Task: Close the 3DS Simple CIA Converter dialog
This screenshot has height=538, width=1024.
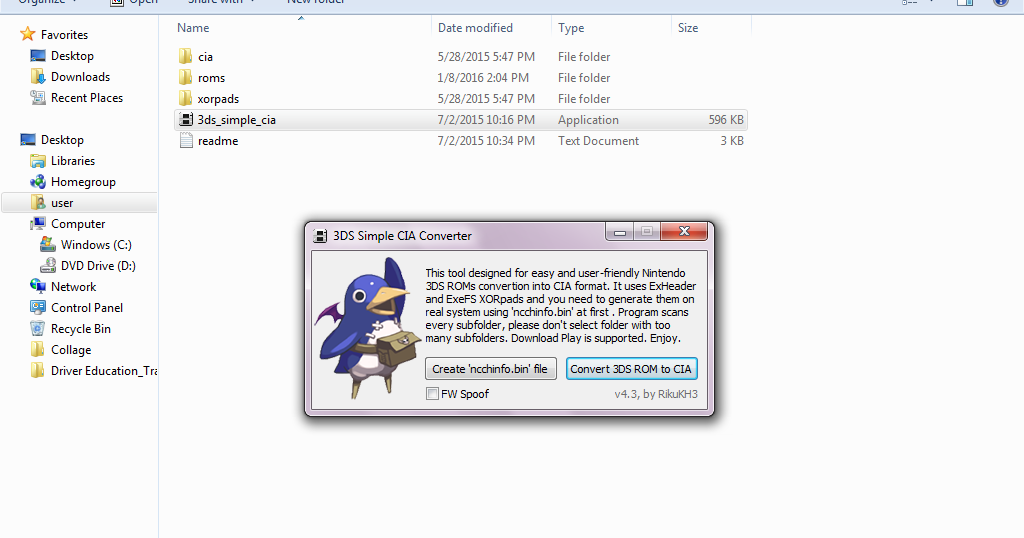Action: (x=684, y=231)
